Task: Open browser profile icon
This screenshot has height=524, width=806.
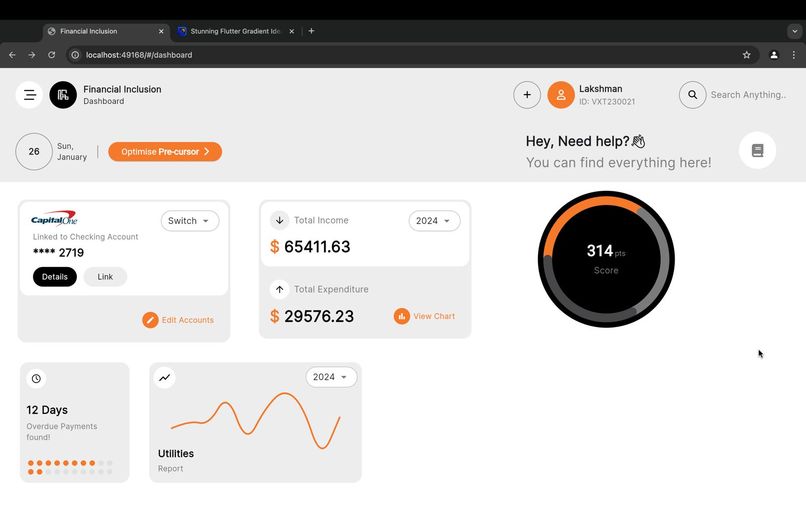Action: click(774, 55)
